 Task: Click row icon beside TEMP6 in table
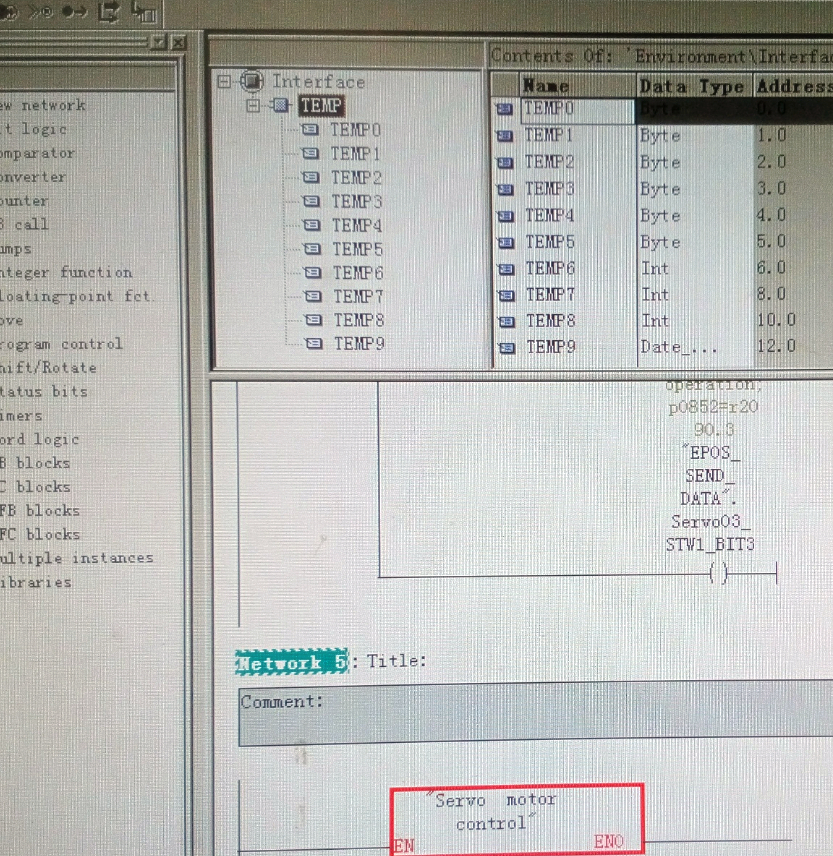(x=507, y=269)
